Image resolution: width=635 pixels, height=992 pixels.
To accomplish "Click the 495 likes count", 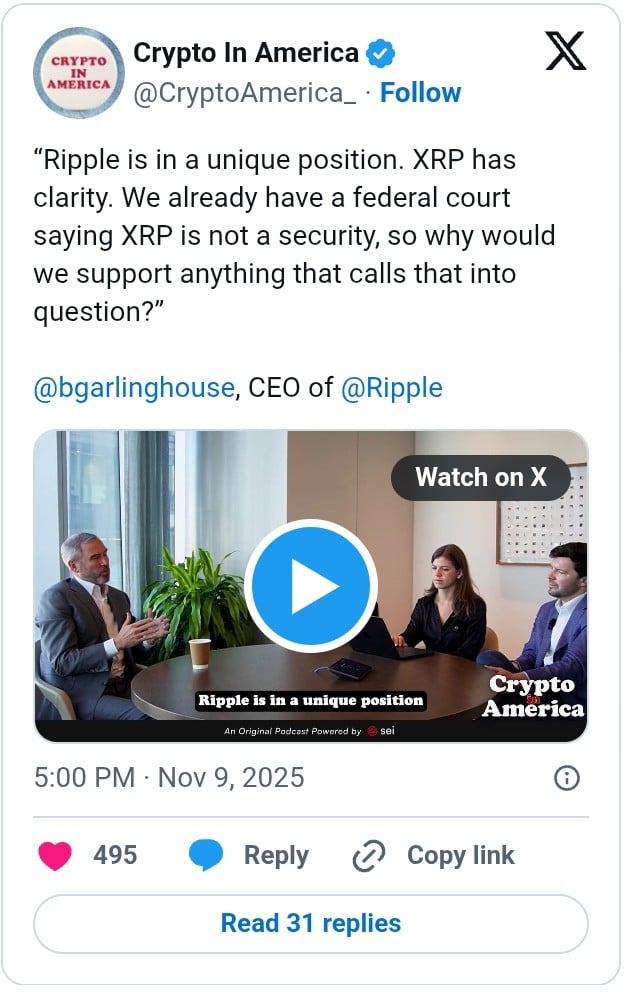I will [116, 856].
